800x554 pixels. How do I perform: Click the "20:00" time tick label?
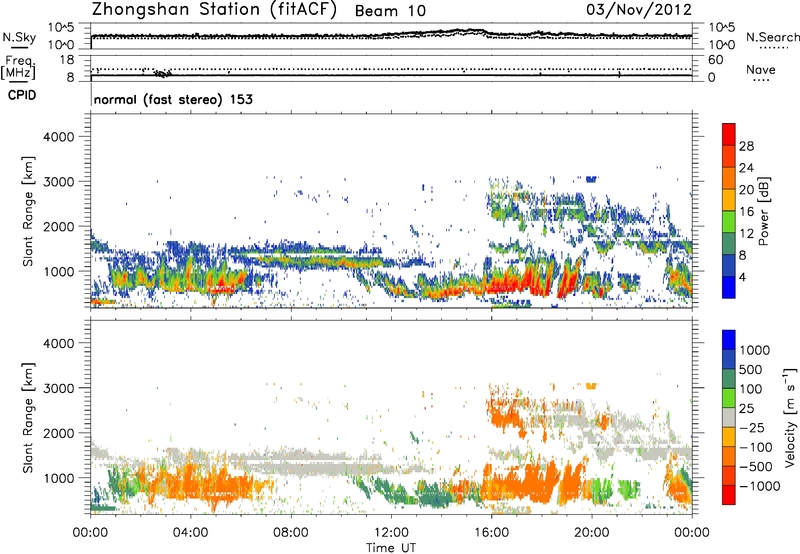point(592,533)
